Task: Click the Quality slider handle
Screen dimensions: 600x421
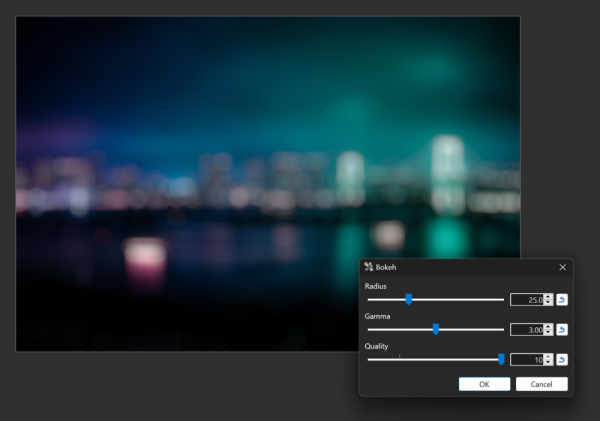Action: 501,359
